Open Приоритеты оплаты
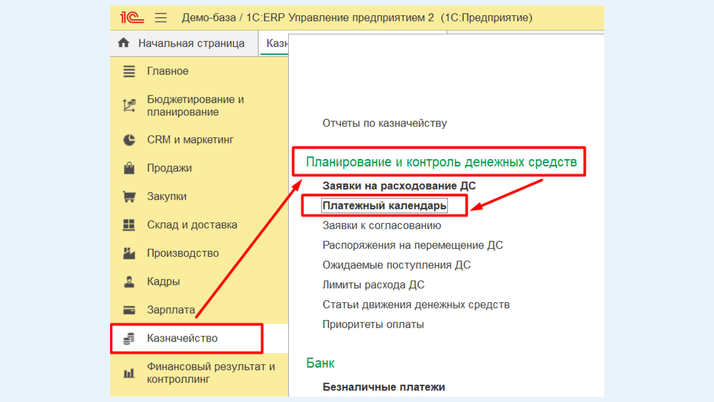 tap(373, 325)
